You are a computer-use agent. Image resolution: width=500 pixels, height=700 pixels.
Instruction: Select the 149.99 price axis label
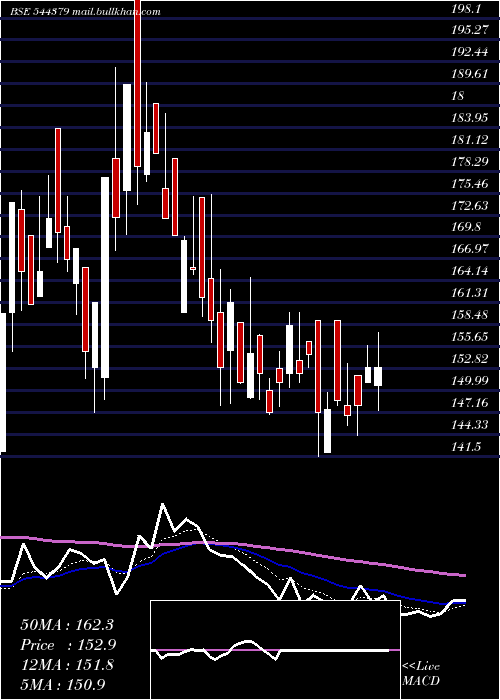coord(469,380)
